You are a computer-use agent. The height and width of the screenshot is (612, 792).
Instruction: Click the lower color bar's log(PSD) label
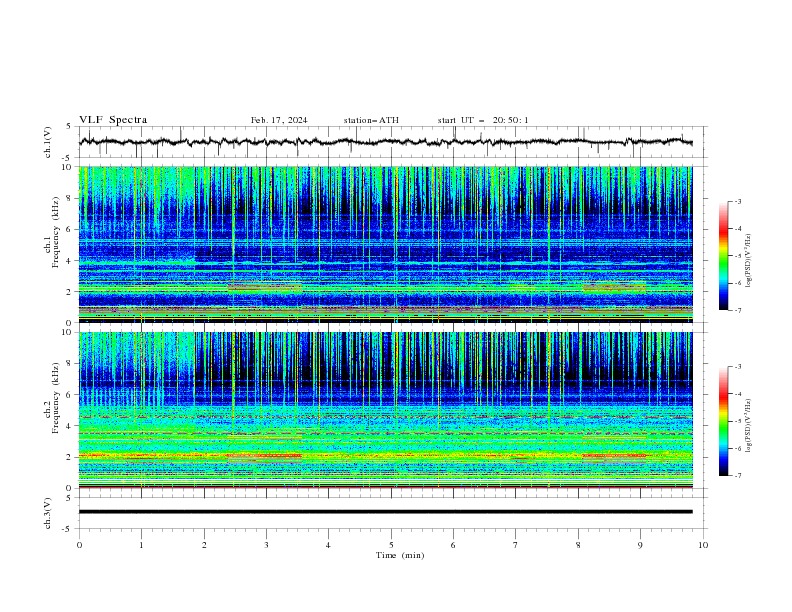(748, 426)
